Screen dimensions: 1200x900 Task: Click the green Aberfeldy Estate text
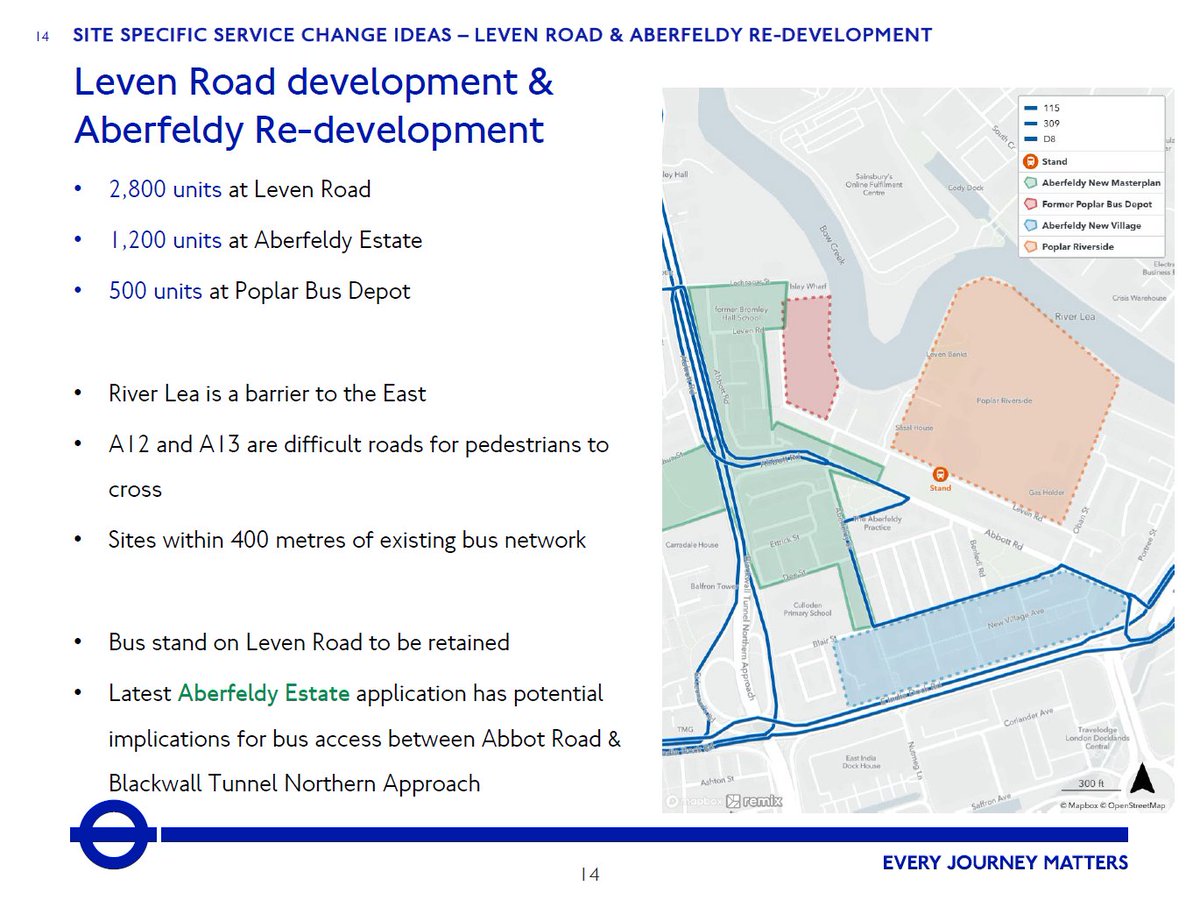coord(264,692)
